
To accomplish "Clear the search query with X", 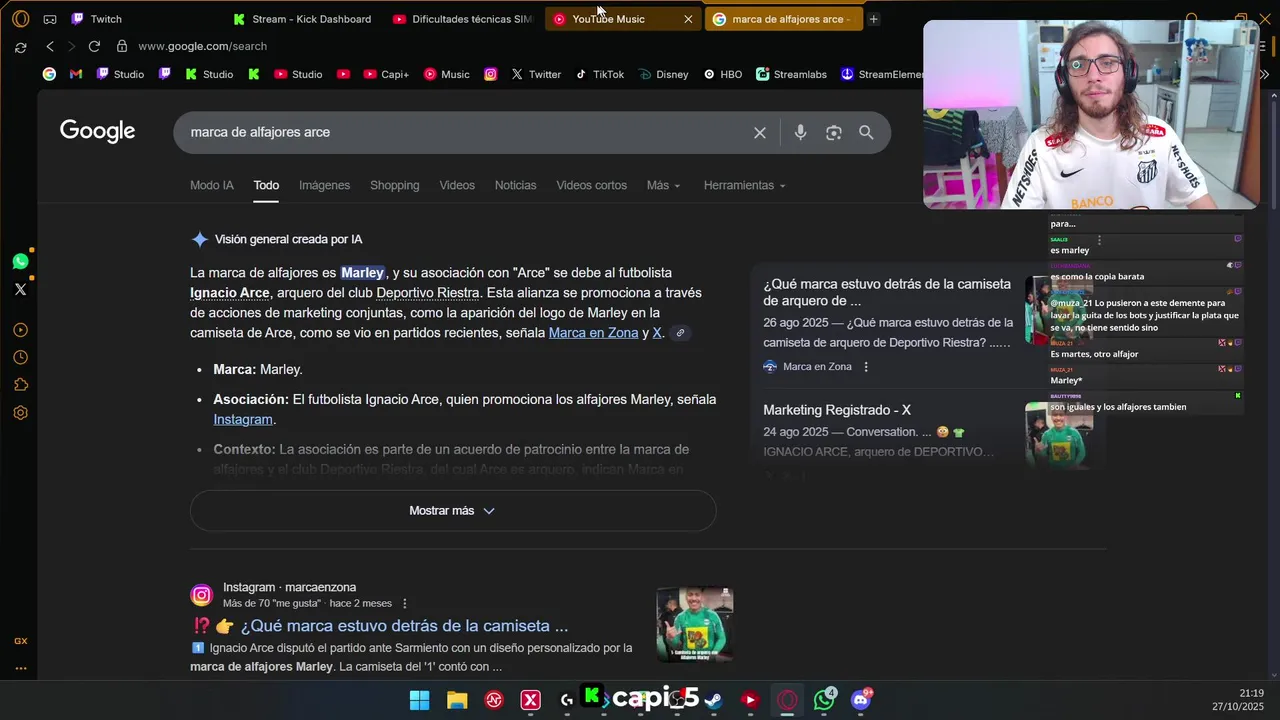I will click(x=760, y=132).
